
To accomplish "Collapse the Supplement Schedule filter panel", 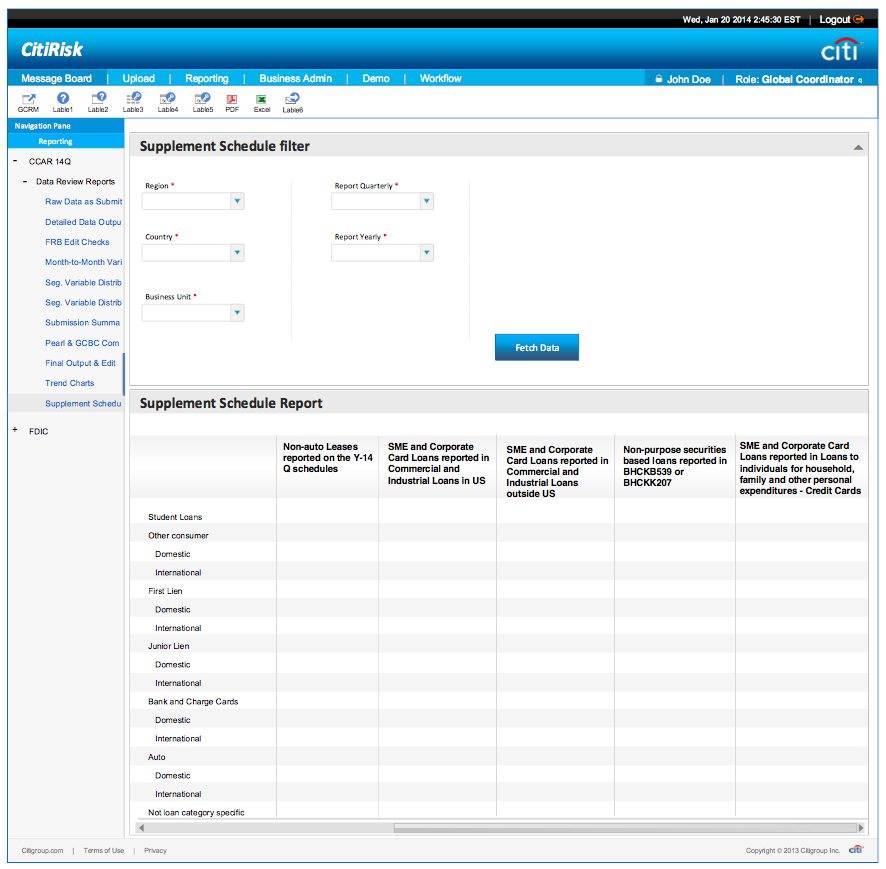I will pyautogui.click(x=858, y=147).
